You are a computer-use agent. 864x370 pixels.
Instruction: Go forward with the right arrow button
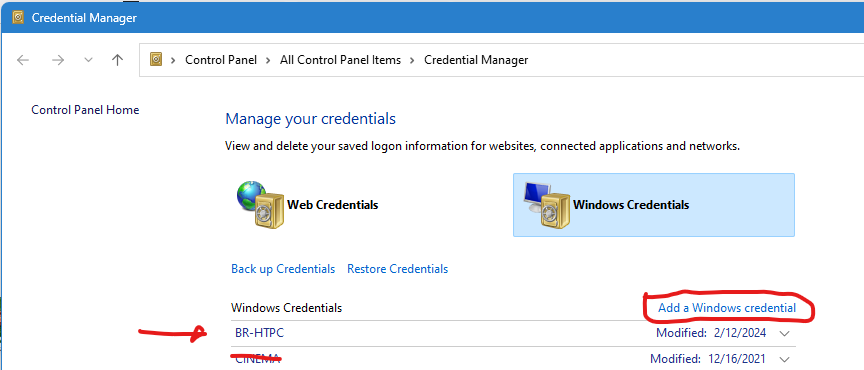(58, 60)
